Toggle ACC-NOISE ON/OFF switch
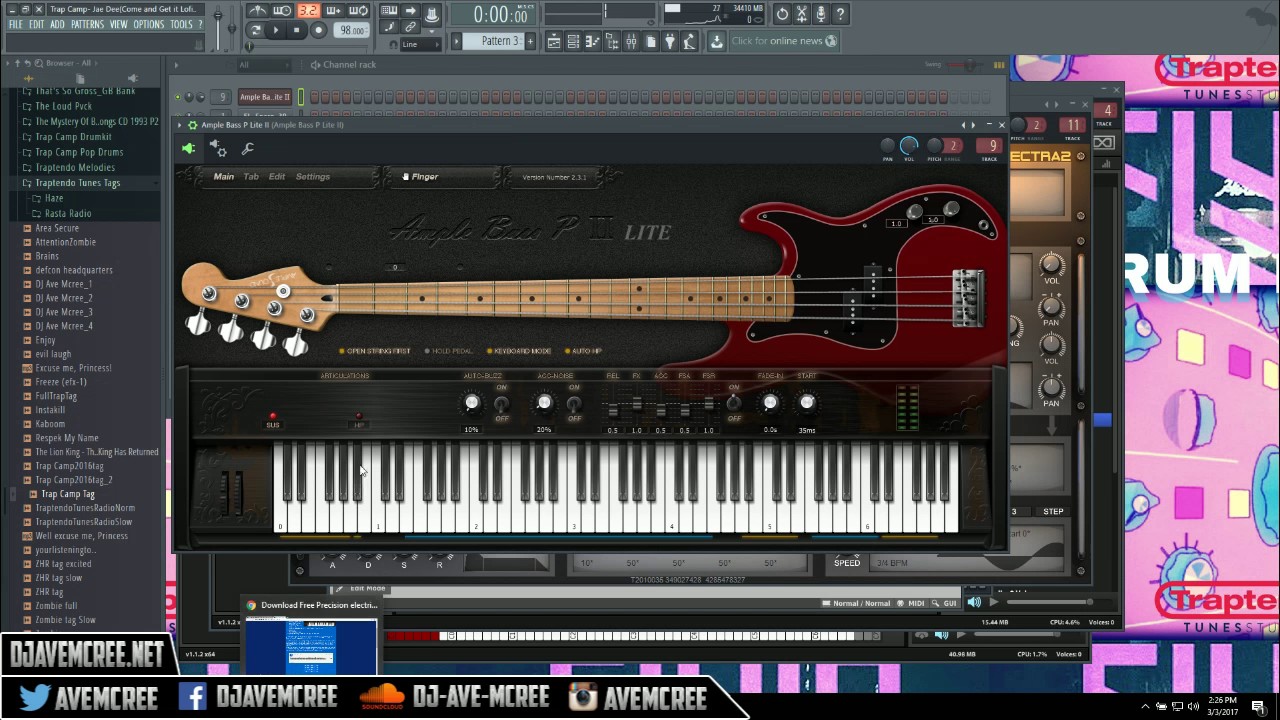Screen dimensions: 1280x720 coord(573,404)
